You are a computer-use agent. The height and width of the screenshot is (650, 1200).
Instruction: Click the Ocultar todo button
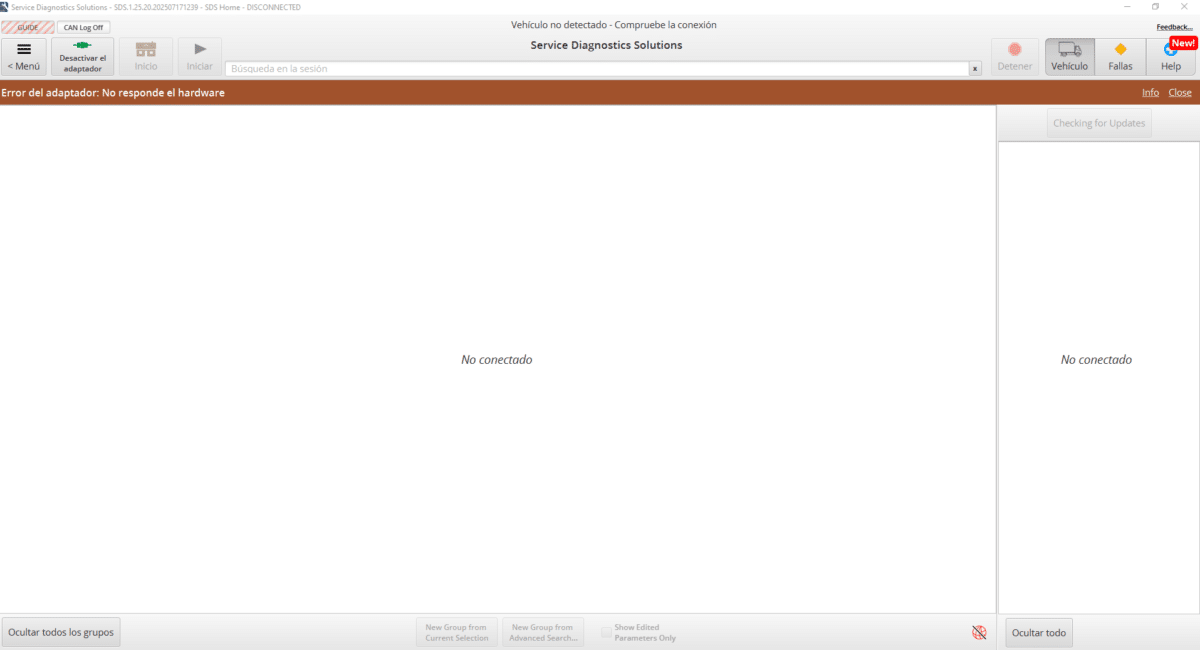(x=1039, y=632)
